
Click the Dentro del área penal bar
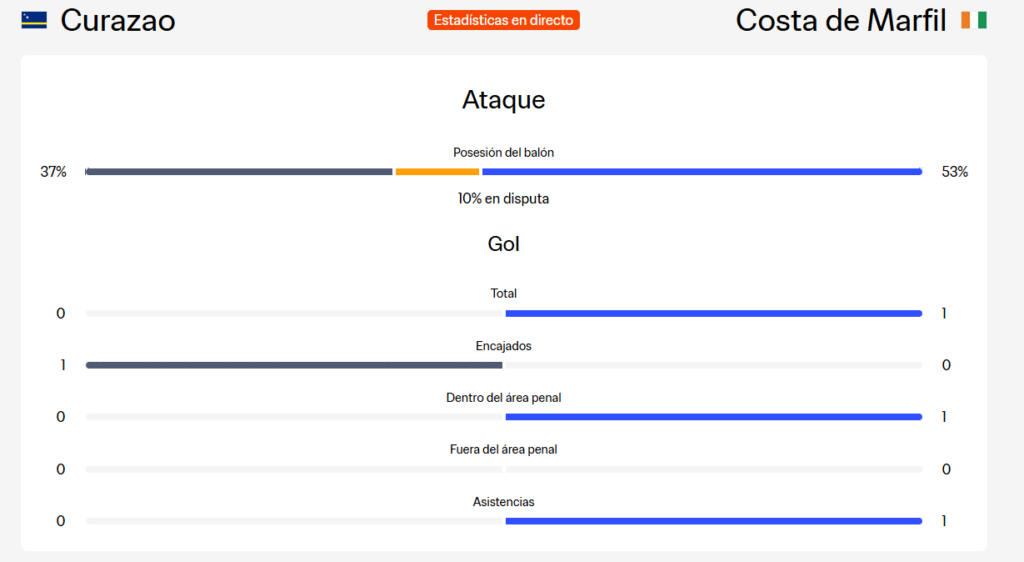pyautogui.click(x=714, y=417)
